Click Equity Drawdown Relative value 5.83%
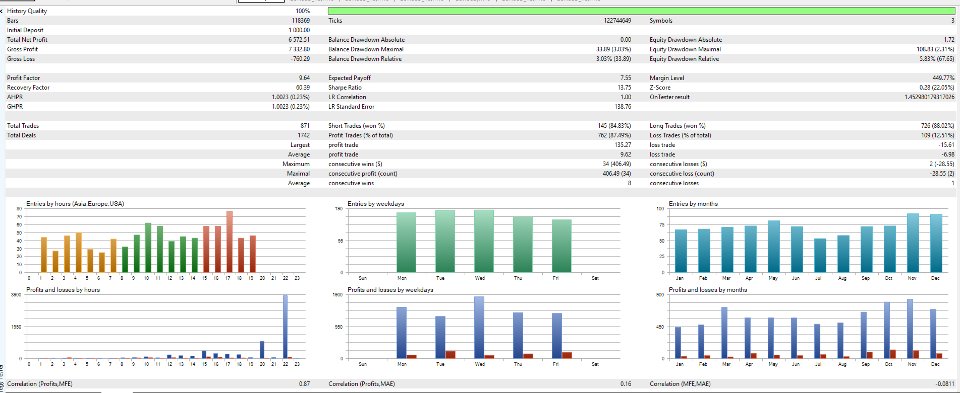 point(937,59)
